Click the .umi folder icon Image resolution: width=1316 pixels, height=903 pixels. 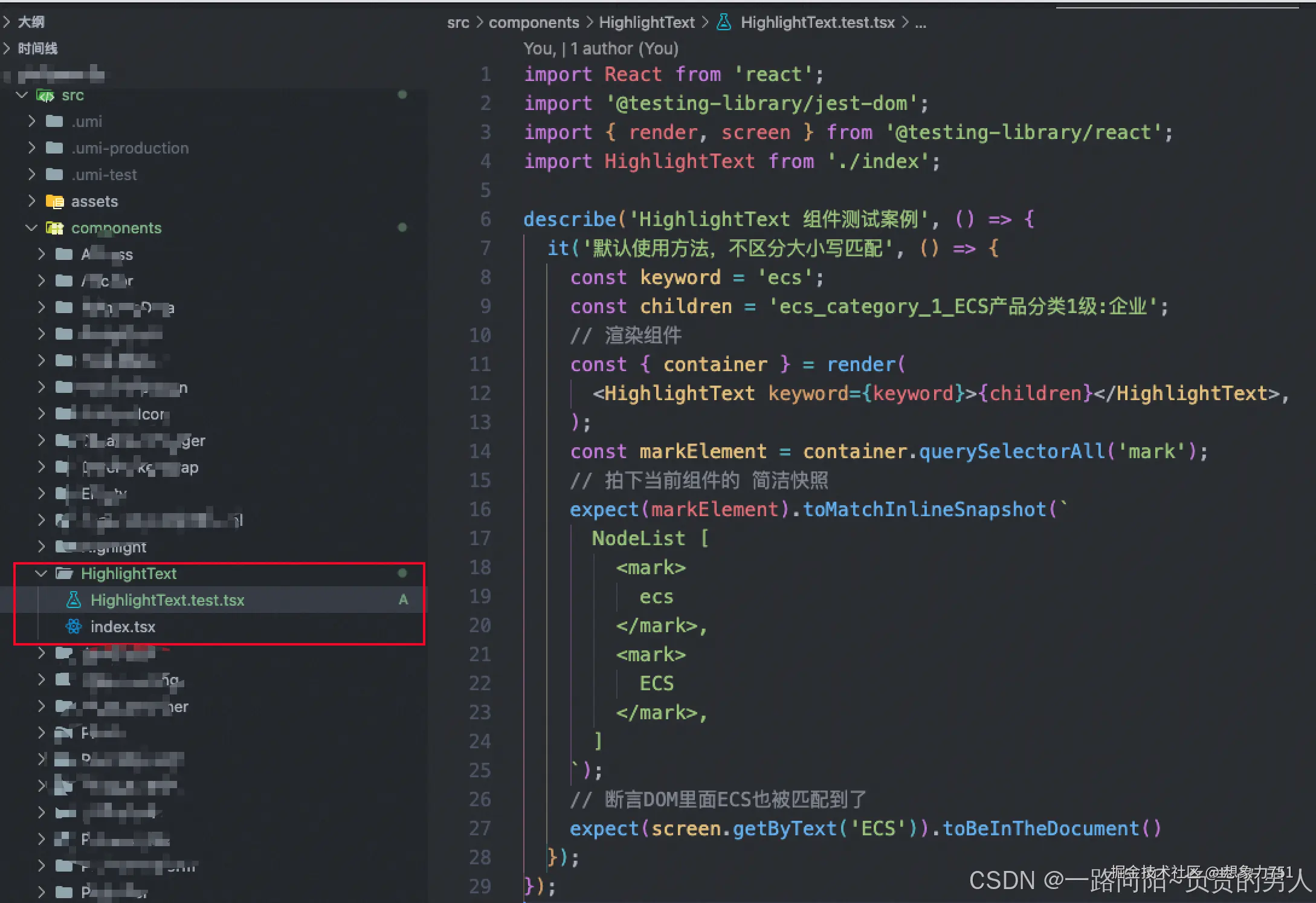[x=55, y=121]
